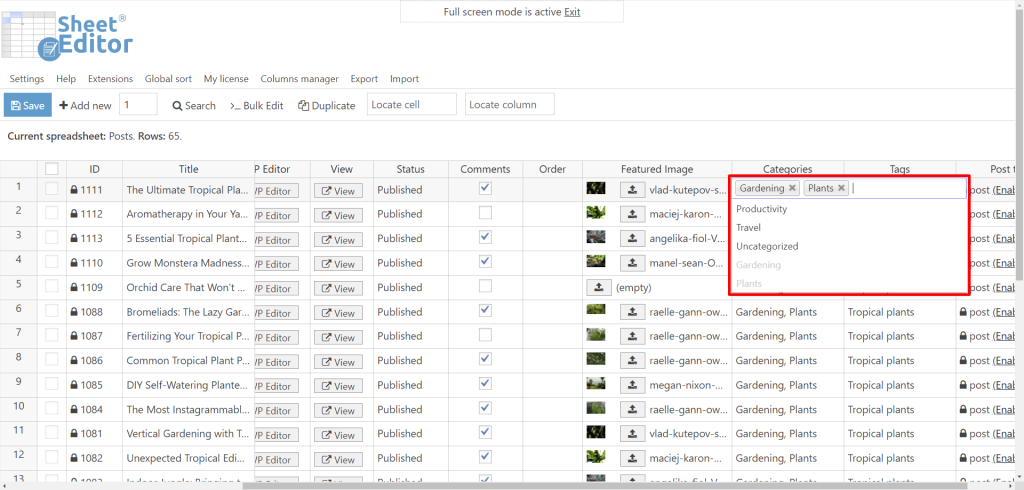Open the Search tool

click(x=194, y=105)
